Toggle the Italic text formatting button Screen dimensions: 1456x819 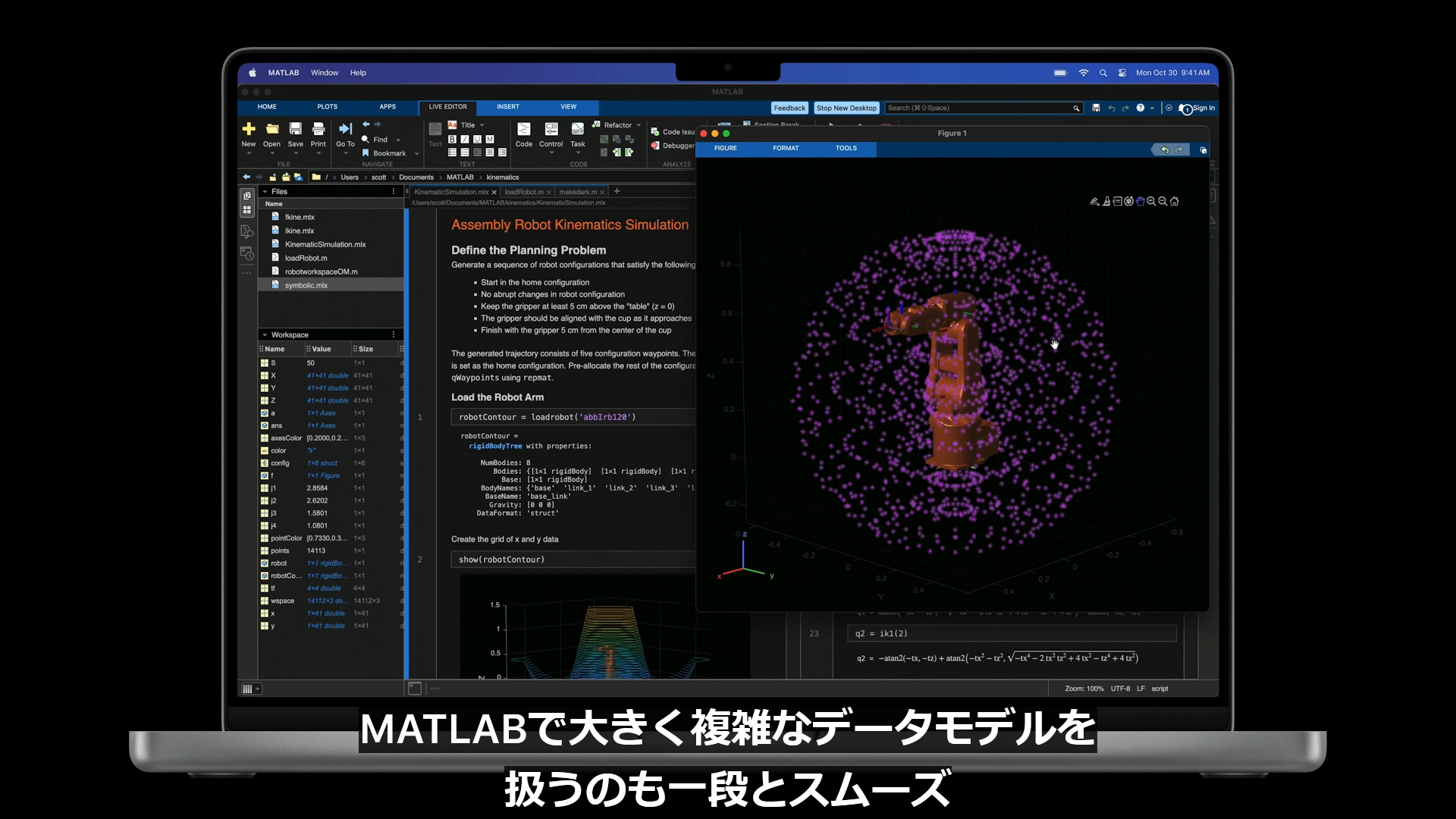pyautogui.click(x=465, y=140)
